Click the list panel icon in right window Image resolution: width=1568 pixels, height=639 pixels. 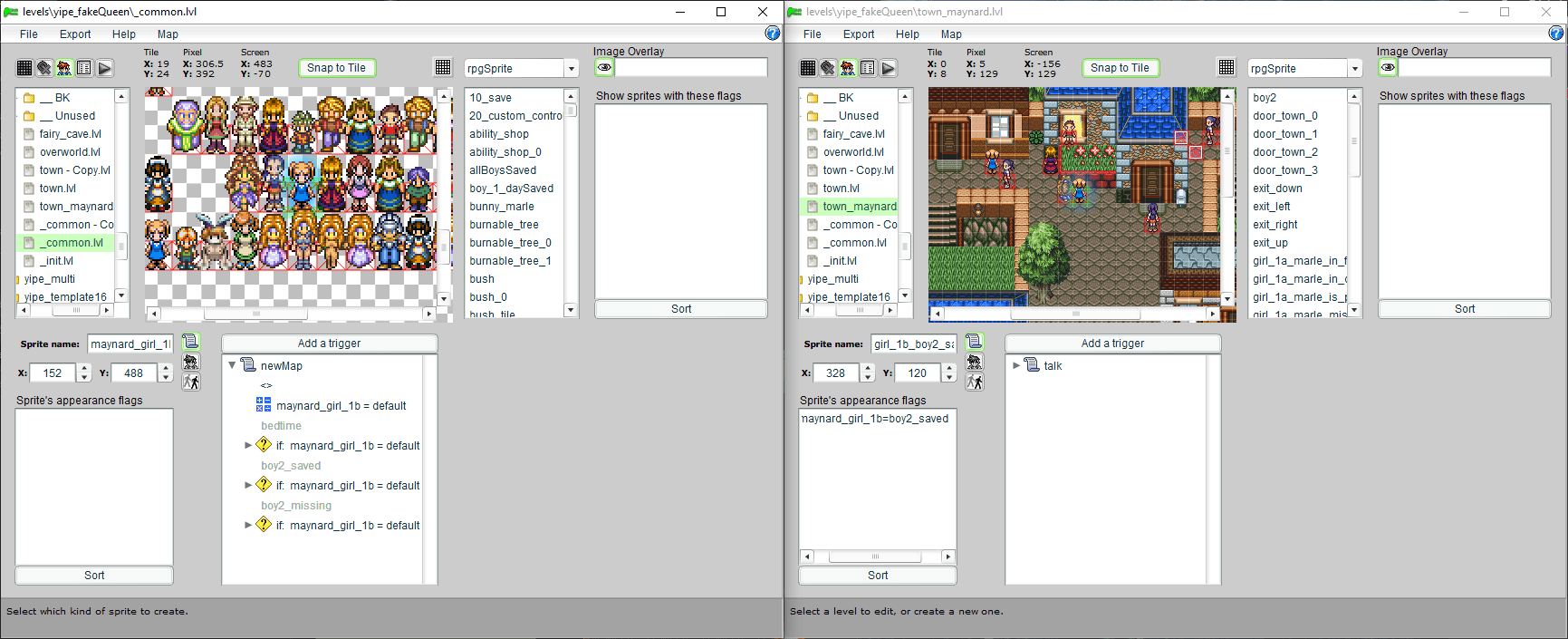[868, 68]
